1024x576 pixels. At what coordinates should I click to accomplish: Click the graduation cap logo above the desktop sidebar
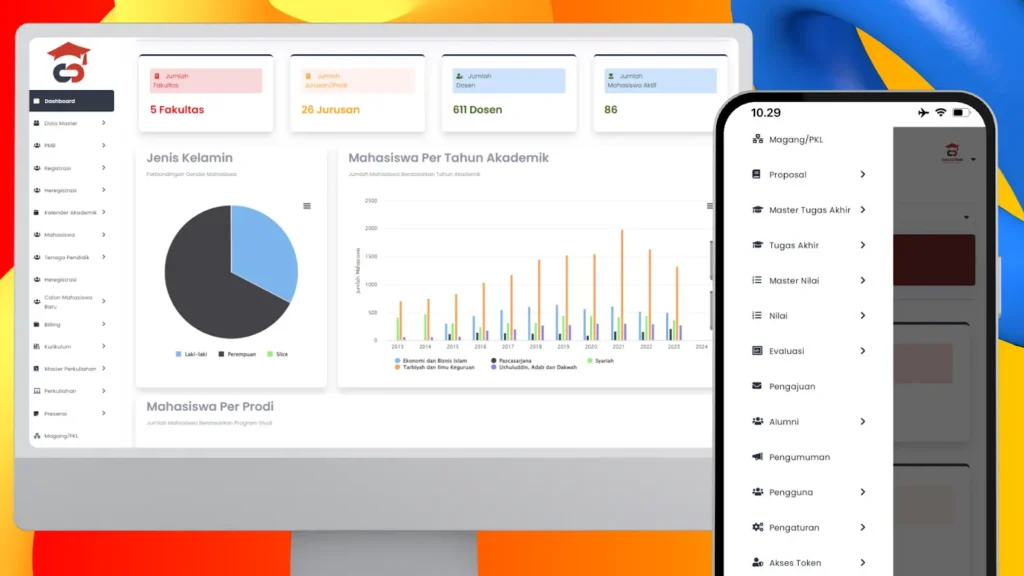(69, 63)
